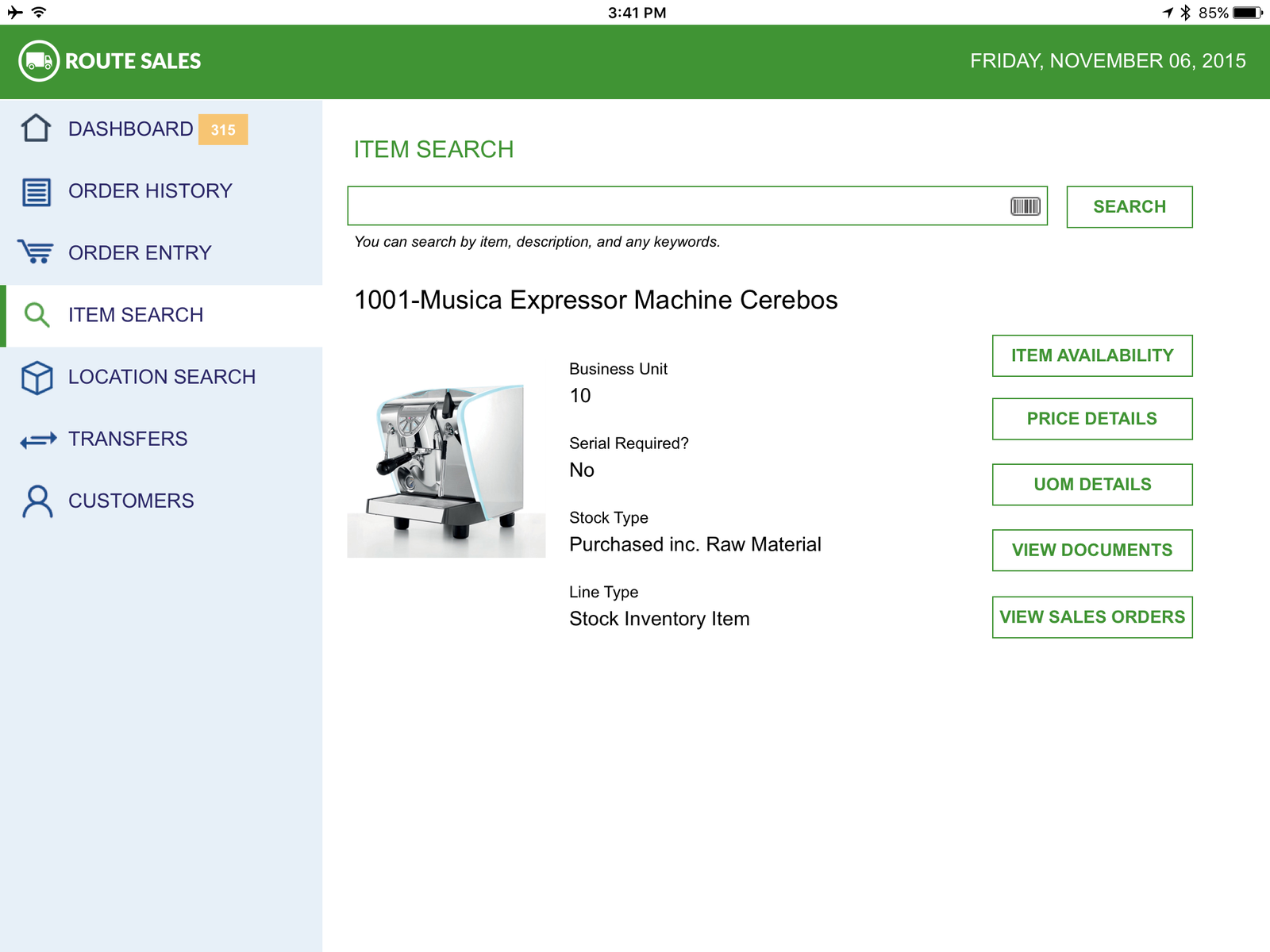Click the SEARCH button
This screenshot has width=1270, height=952.
1130,207
